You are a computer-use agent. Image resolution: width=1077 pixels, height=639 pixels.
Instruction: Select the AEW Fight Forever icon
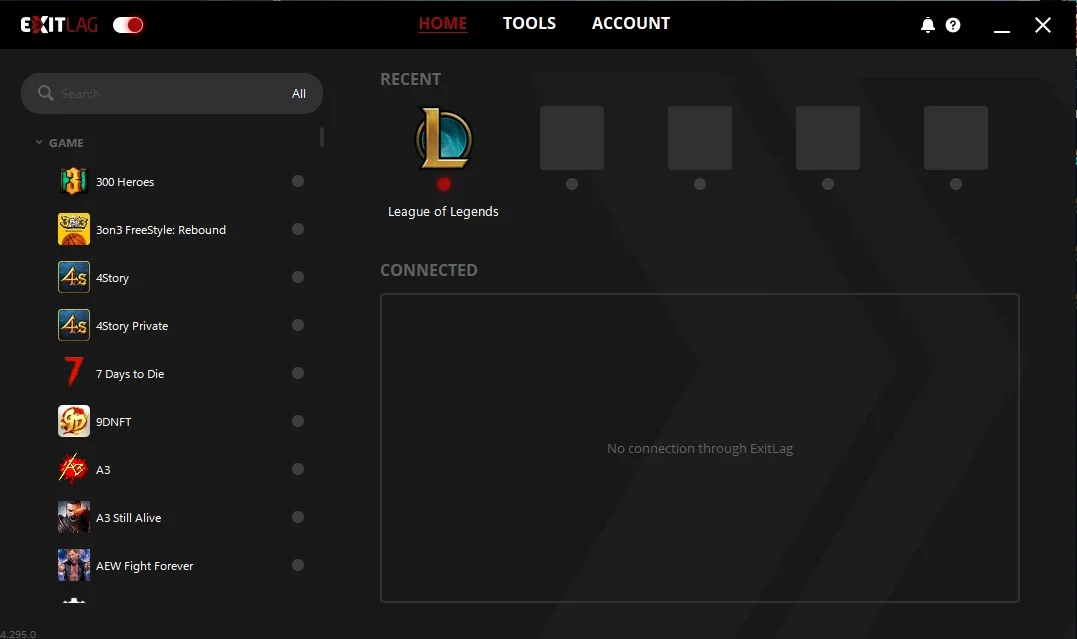[73, 565]
